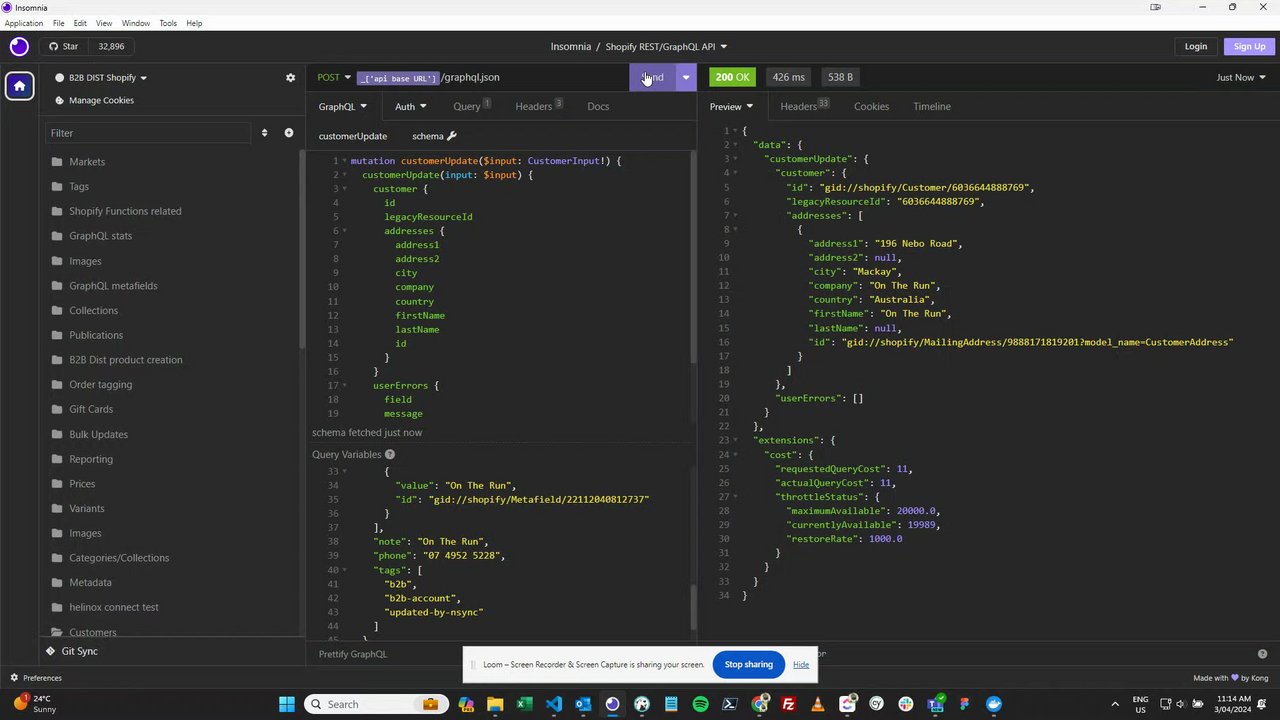Image resolution: width=1280 pixels, height=720 pixels.
Task: Click the api base URL variable tag
Action: click(x=398, y=78)
